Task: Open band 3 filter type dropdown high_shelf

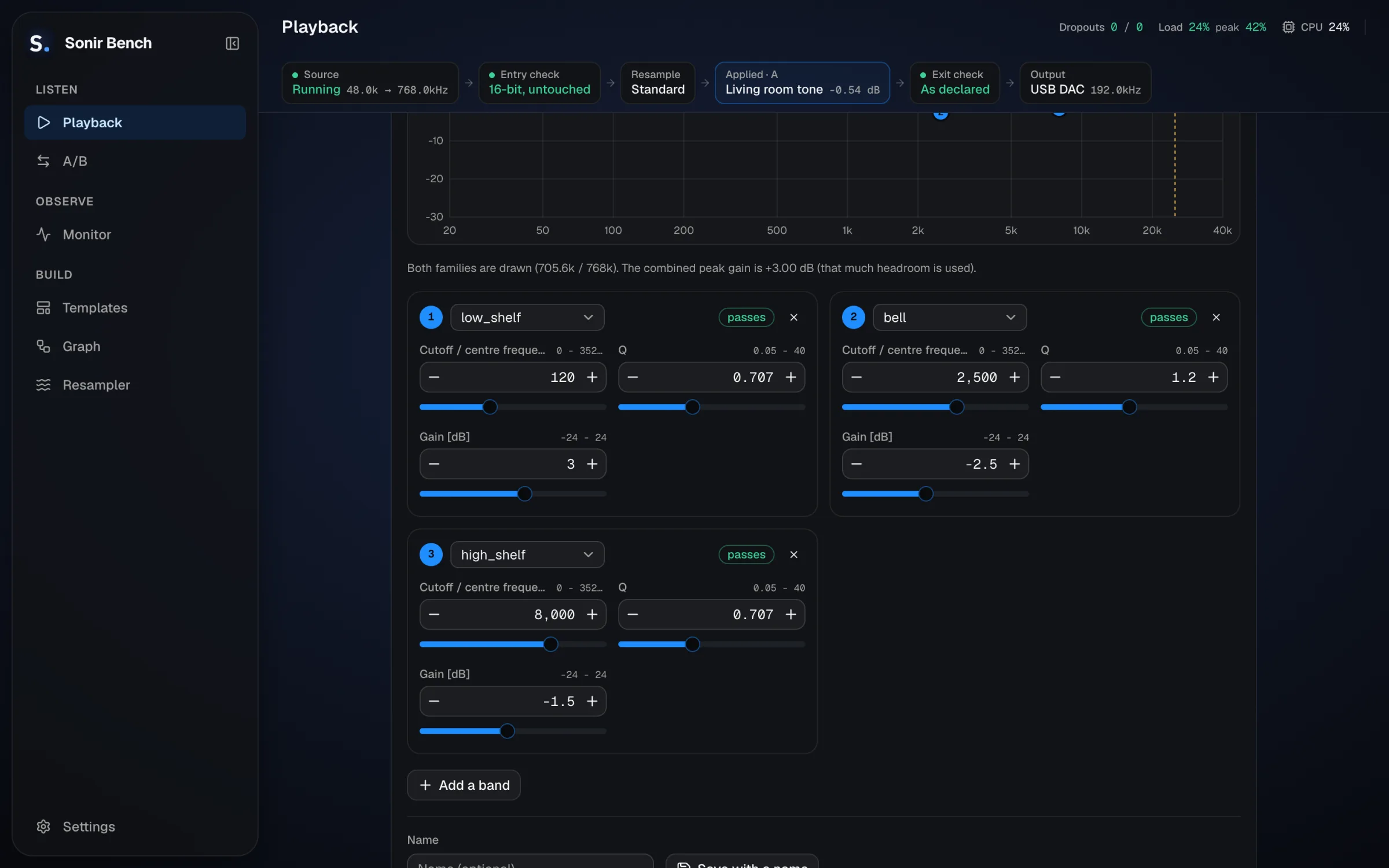Action: (527, 554)
